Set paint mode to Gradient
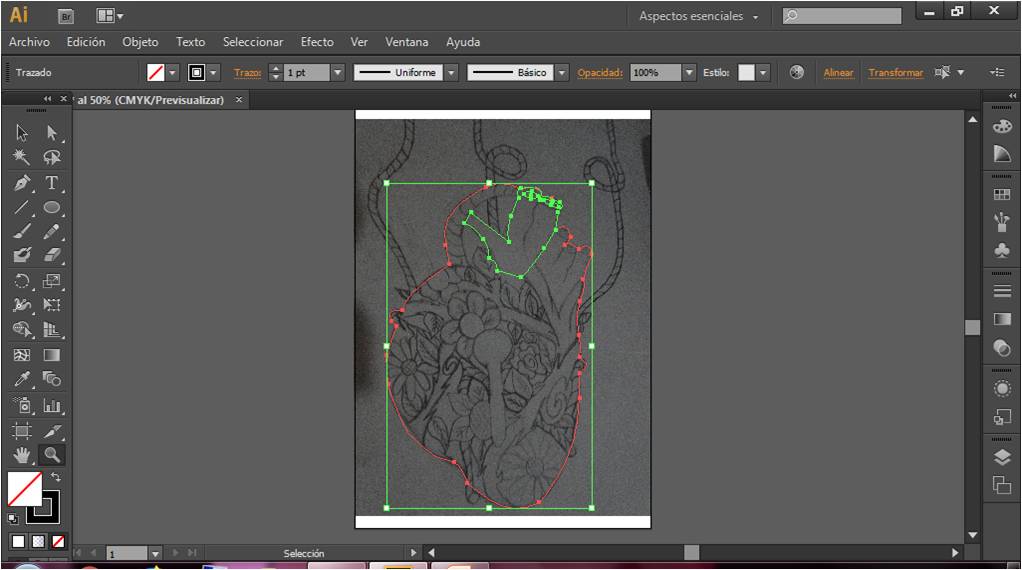Viewport: 1022px width, 570px height. point(38,541)
